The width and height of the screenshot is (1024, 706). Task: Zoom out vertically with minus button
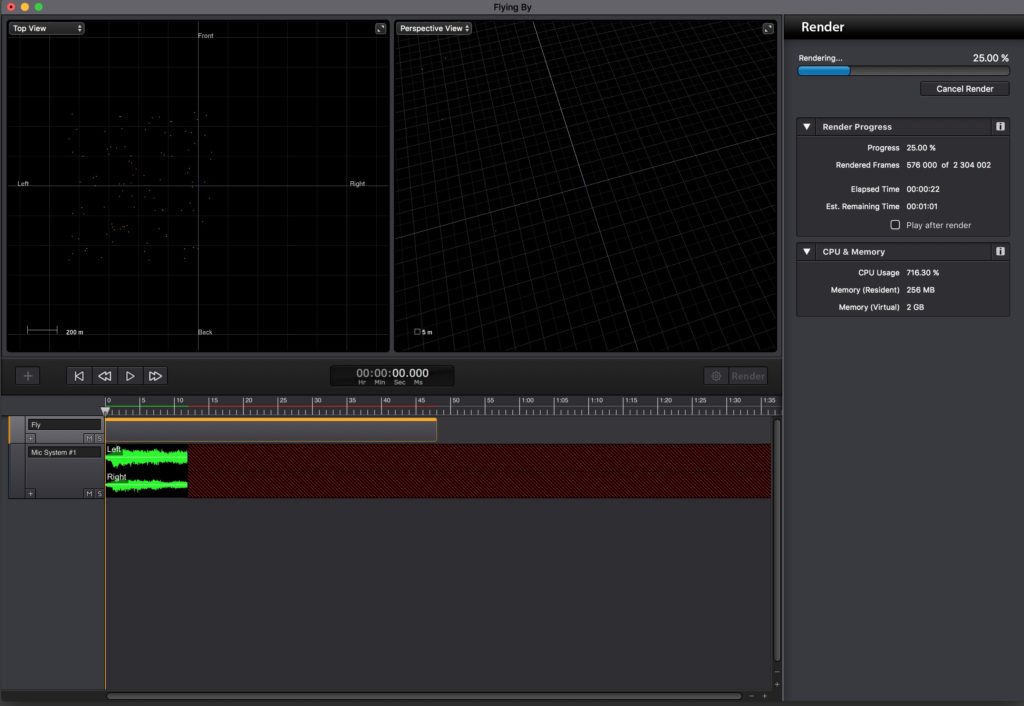776,671
